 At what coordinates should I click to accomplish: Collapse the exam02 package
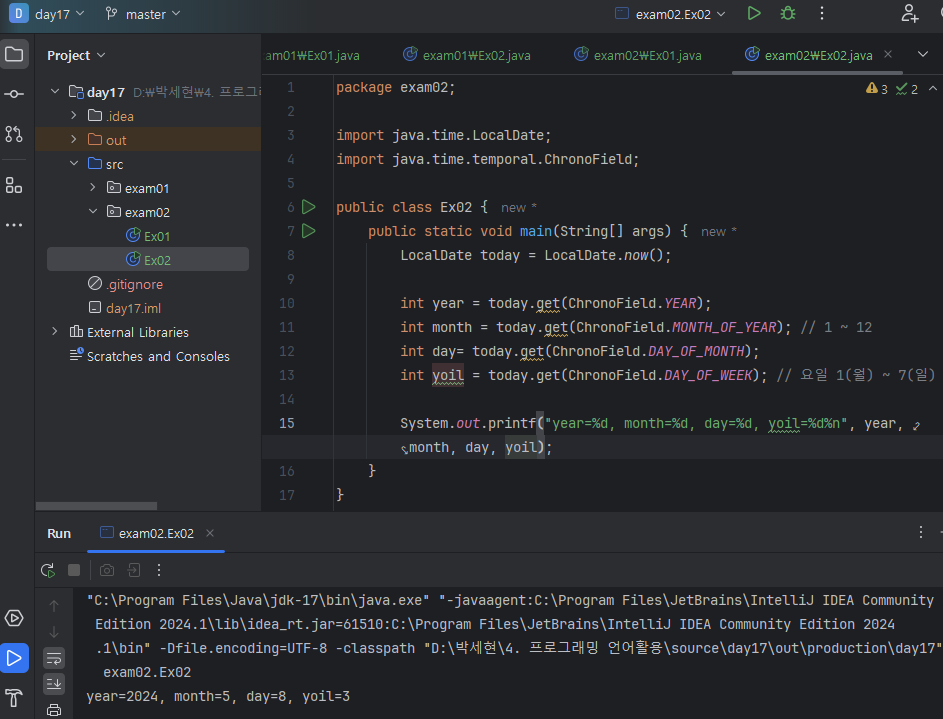93,212
